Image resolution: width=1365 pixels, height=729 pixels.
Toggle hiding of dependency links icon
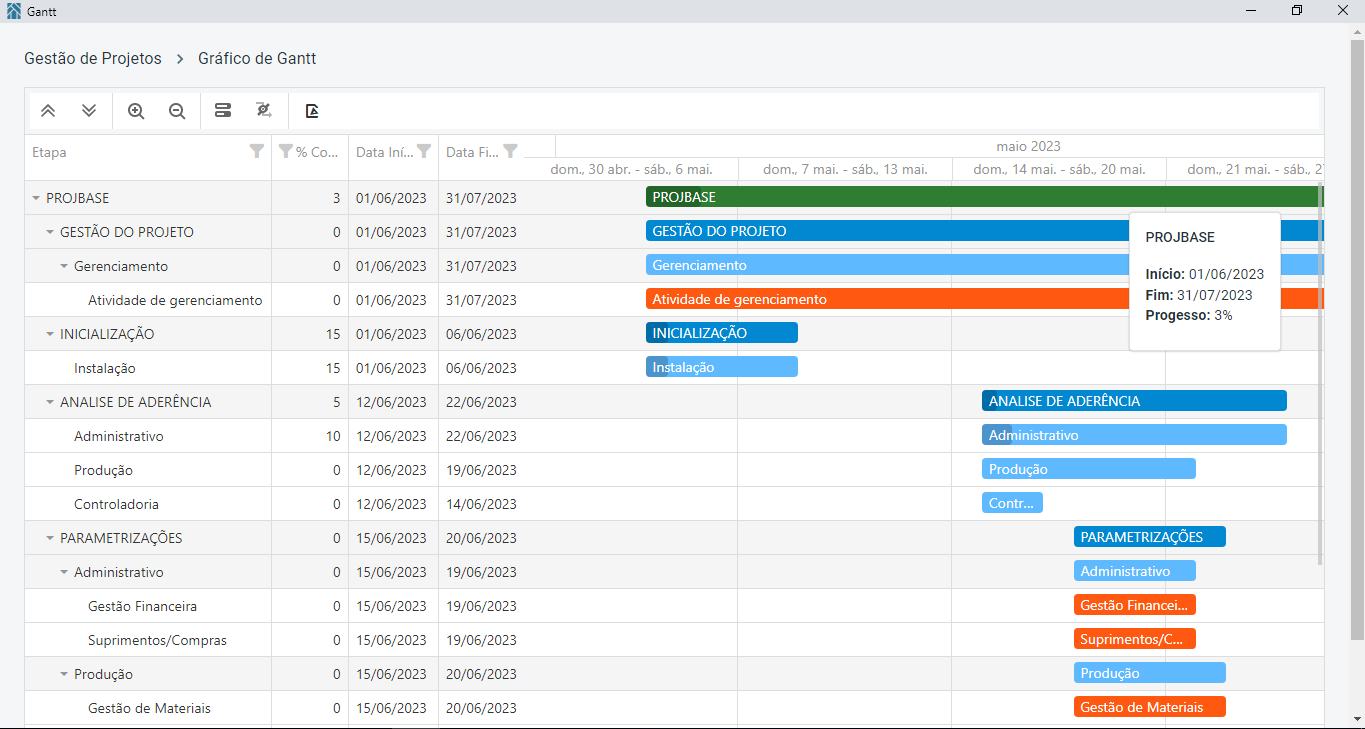[x=264, y=111]
